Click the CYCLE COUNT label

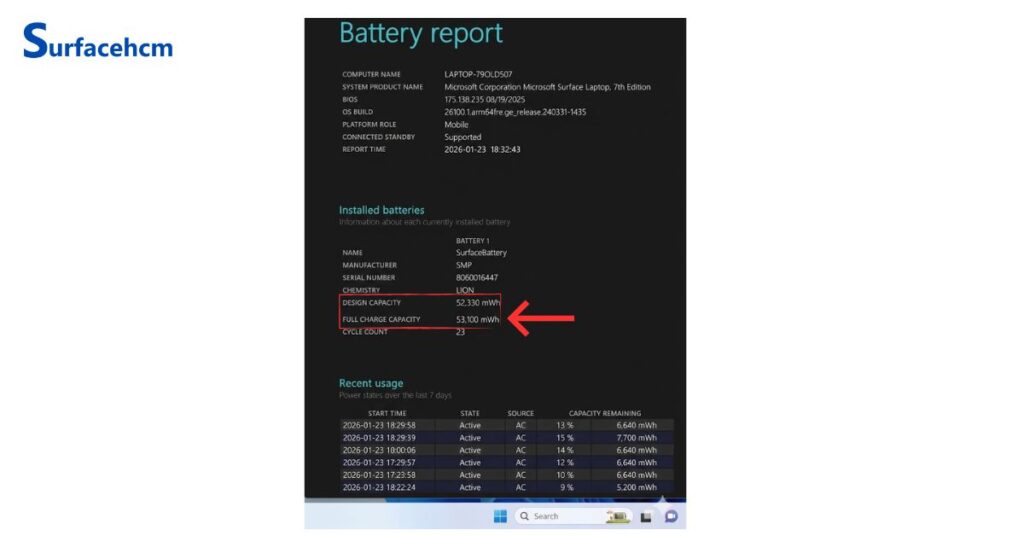pos(365,332)
